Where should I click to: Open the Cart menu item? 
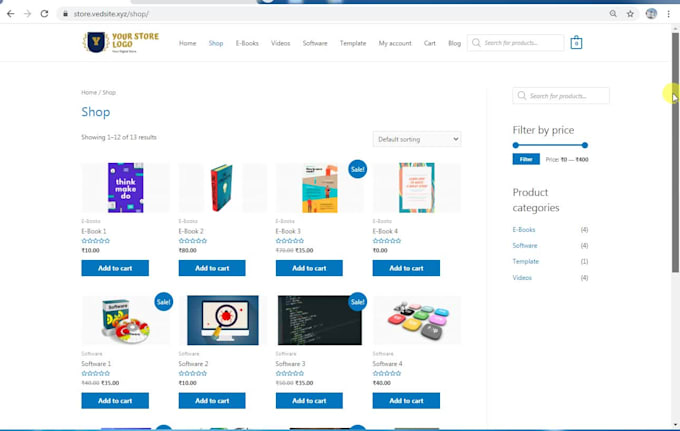pos(429,43)
